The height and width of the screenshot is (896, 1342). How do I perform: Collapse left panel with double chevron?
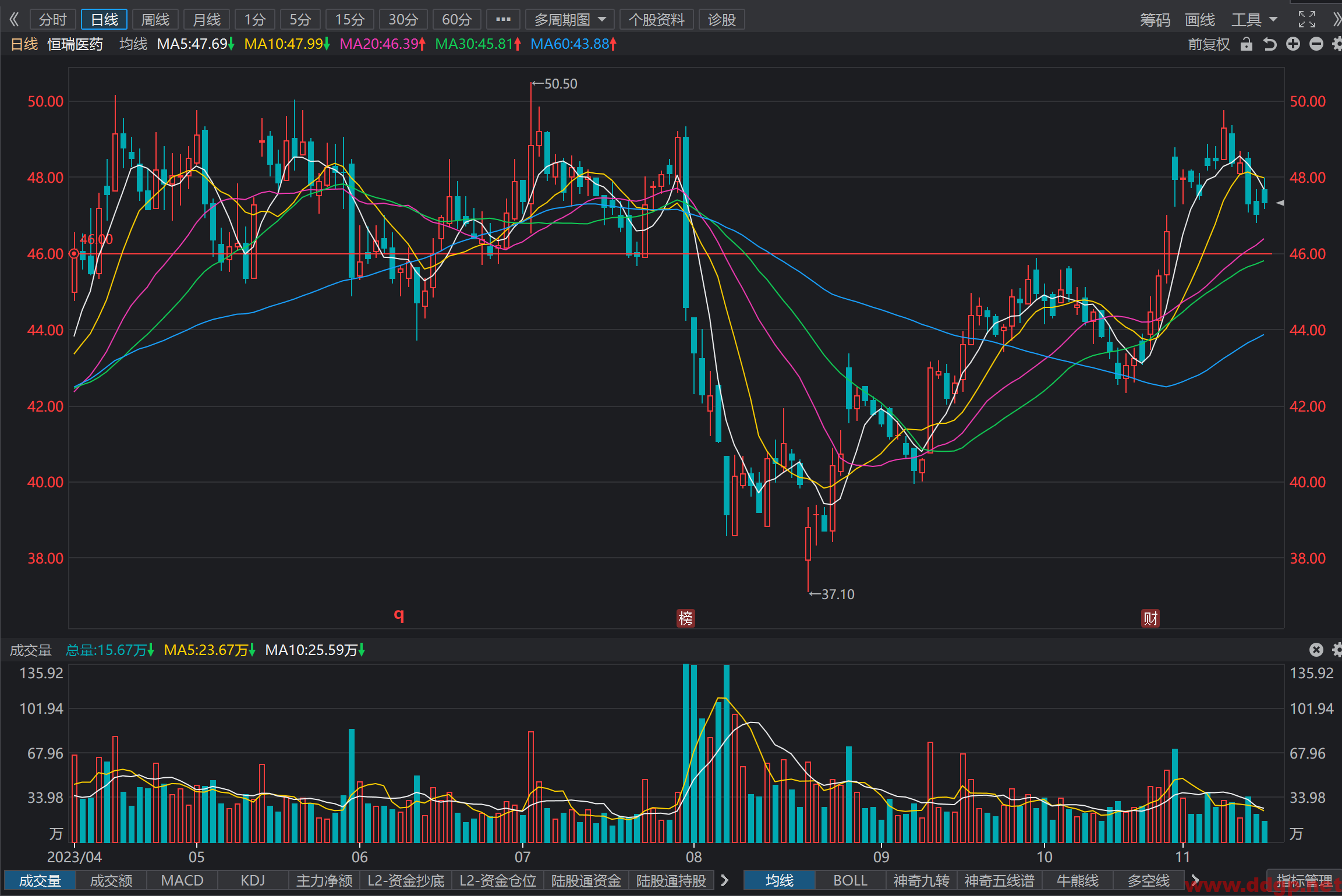(14, 19)
